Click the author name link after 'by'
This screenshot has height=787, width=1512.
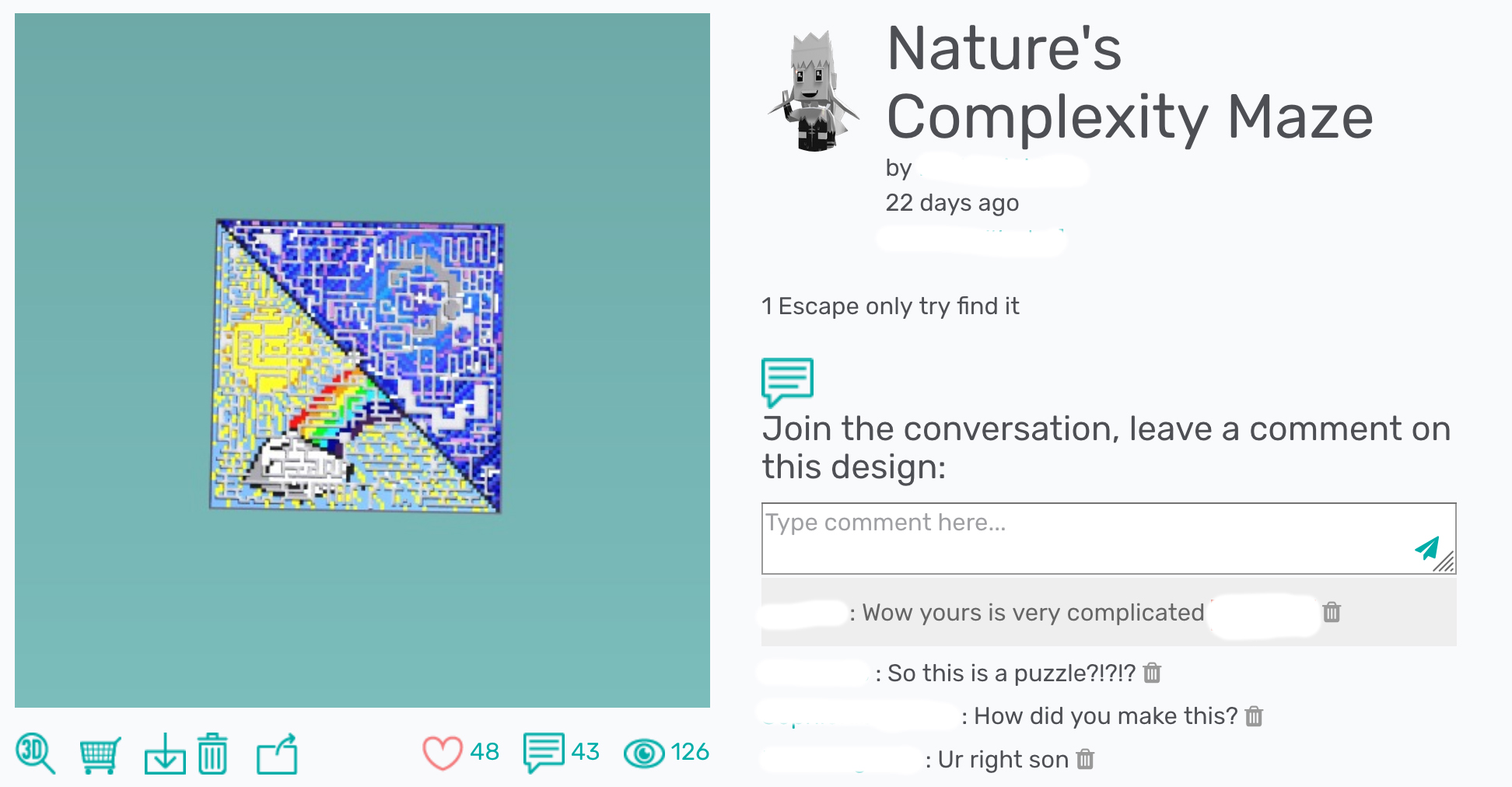point(1003,170)
